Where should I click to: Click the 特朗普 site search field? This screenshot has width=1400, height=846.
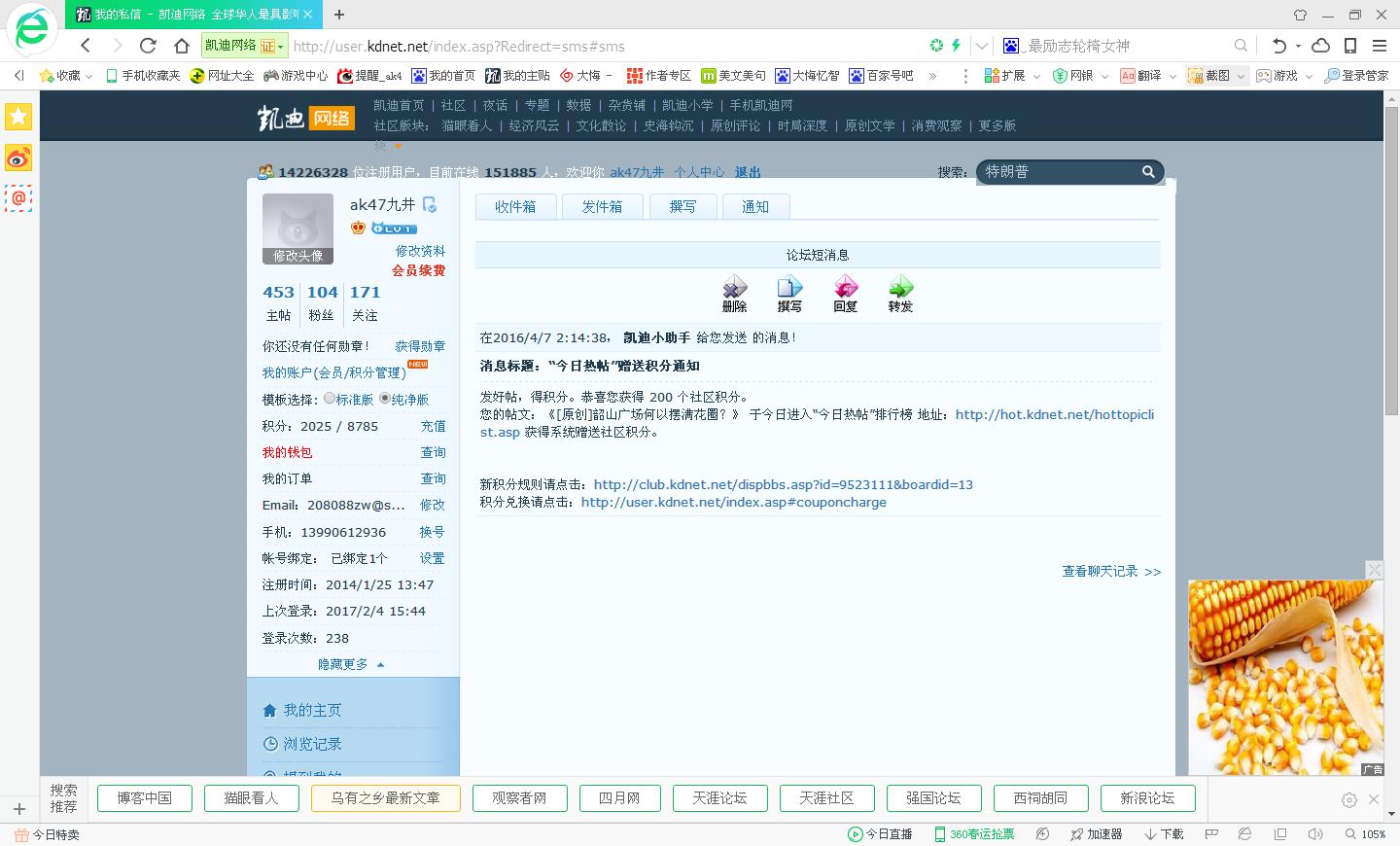point(1058,171)
